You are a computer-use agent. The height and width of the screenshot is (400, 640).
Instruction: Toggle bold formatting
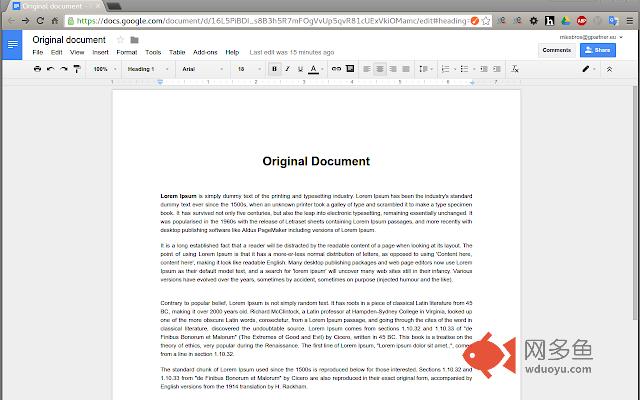[274, 69]
